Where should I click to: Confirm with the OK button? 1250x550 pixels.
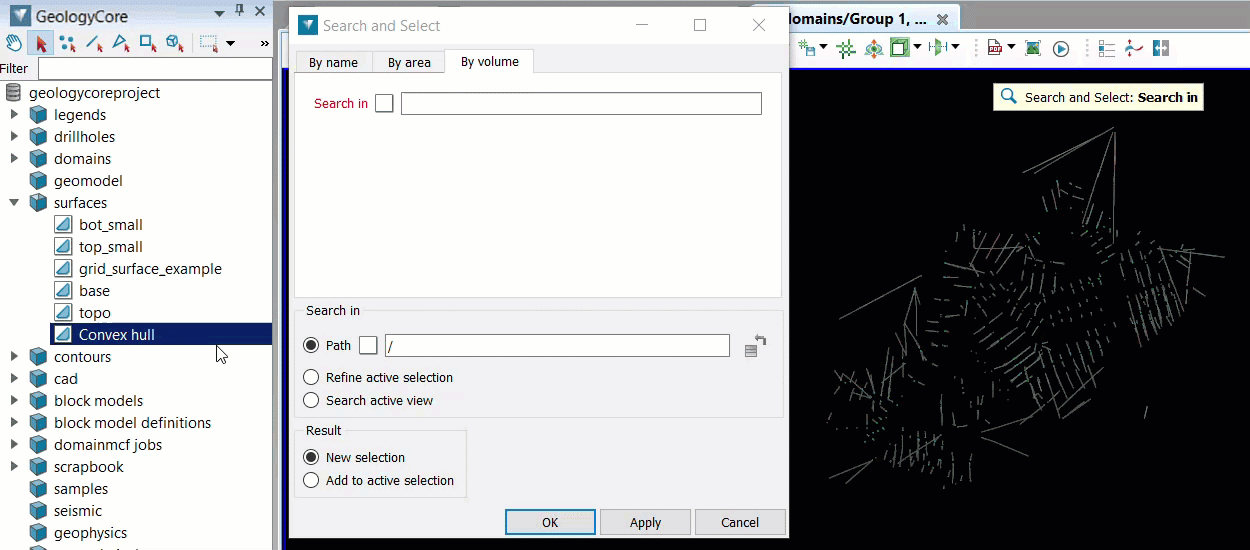pyautogui.click(x=550, y=522)
